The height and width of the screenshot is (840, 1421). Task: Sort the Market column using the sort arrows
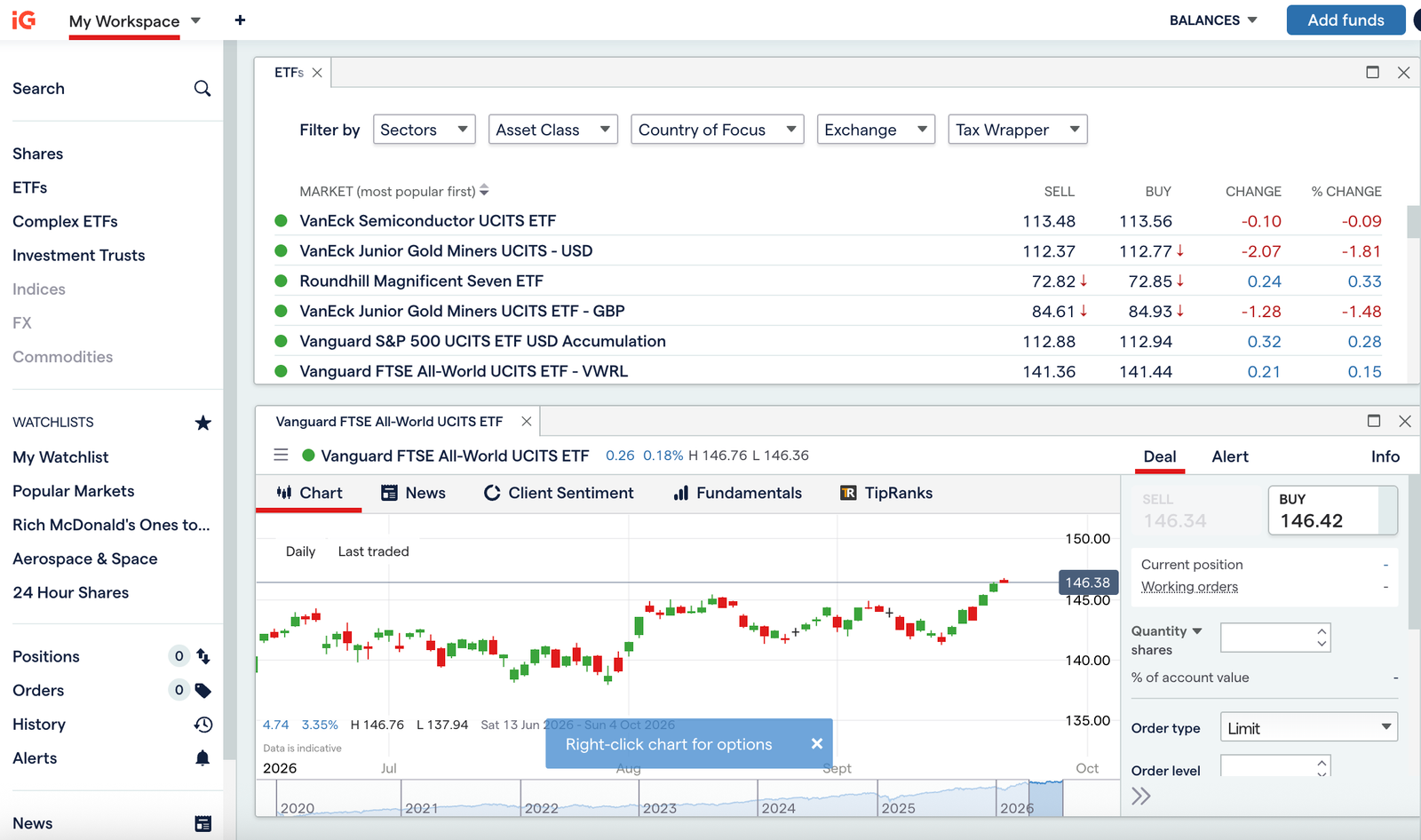pos(484,191)
